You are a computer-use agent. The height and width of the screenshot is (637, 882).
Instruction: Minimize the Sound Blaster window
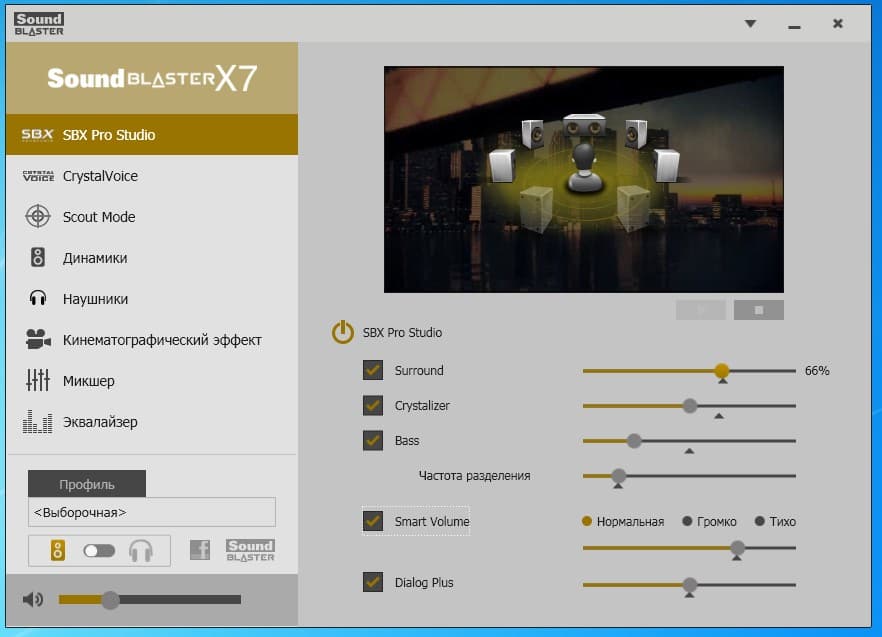[794, 26]
